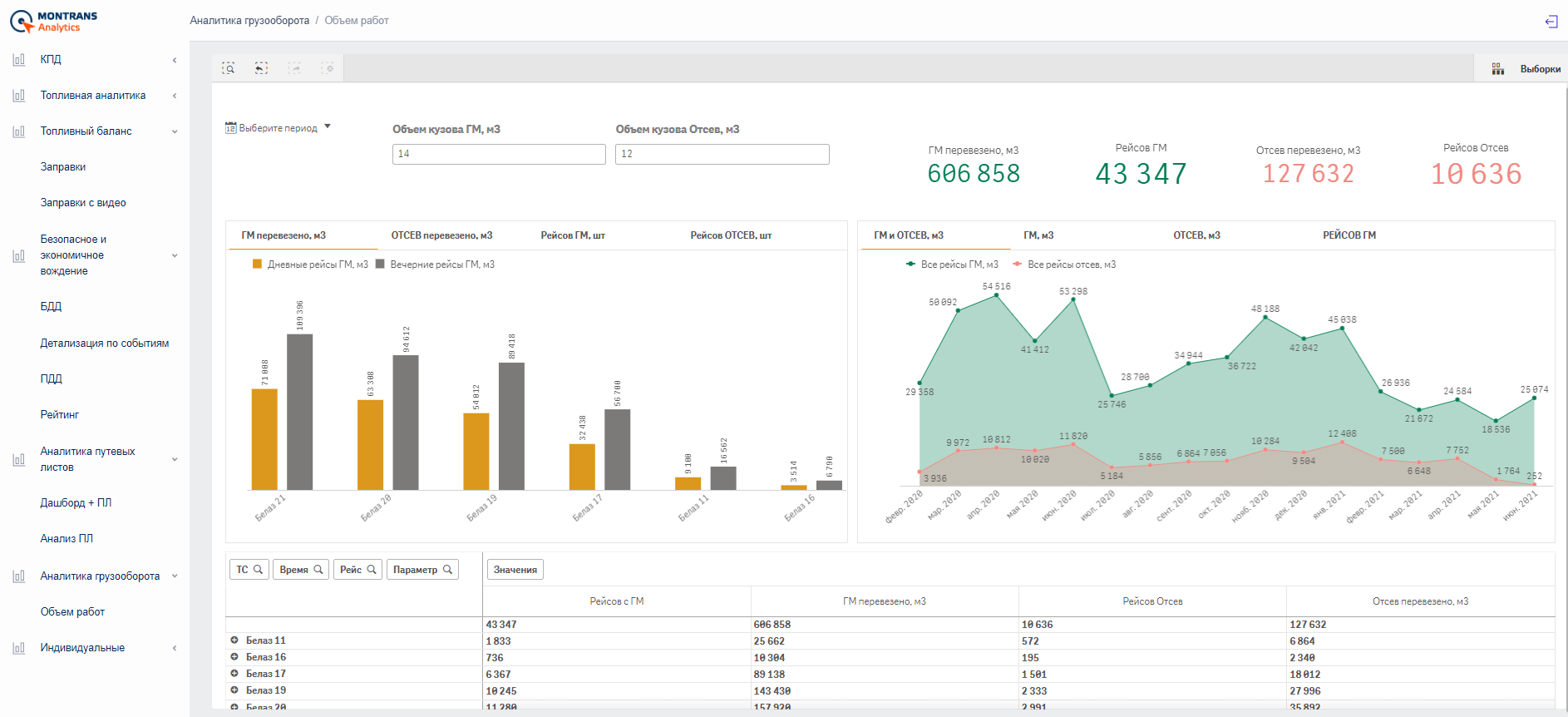Toggle Вечерние рейсы ГМ gray legend swatch
This screenshot has height=717, width=1568.
pyautogui.click(x=380, y=265)
